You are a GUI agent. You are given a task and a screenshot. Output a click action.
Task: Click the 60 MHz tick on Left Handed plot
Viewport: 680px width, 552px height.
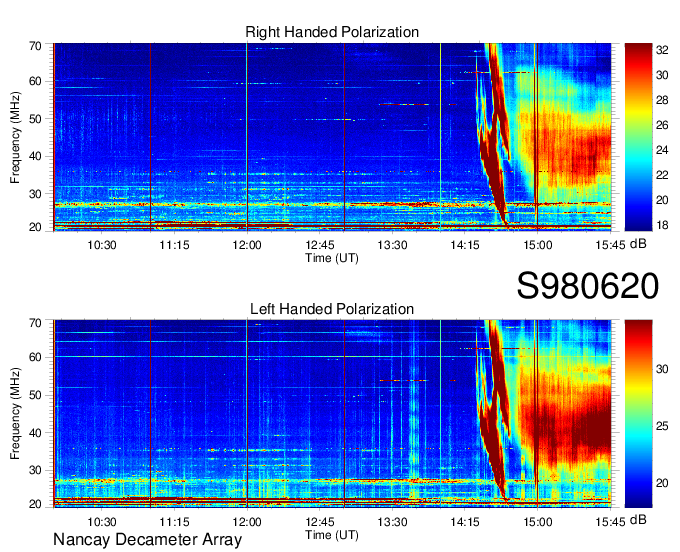pyautogui.click(x=35, y=357)
